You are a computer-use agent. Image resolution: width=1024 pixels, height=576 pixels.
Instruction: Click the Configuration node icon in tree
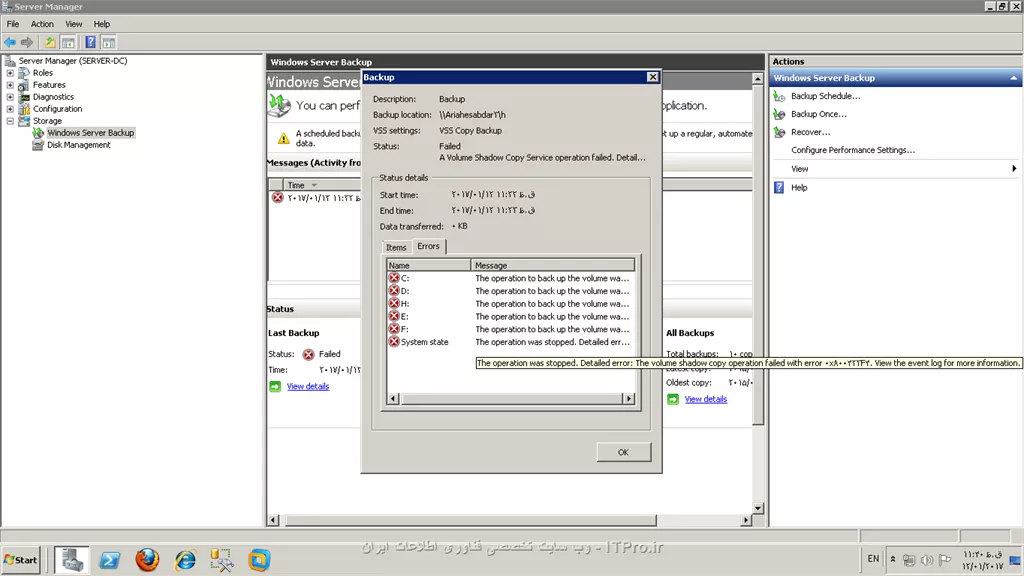pos(24,109)
